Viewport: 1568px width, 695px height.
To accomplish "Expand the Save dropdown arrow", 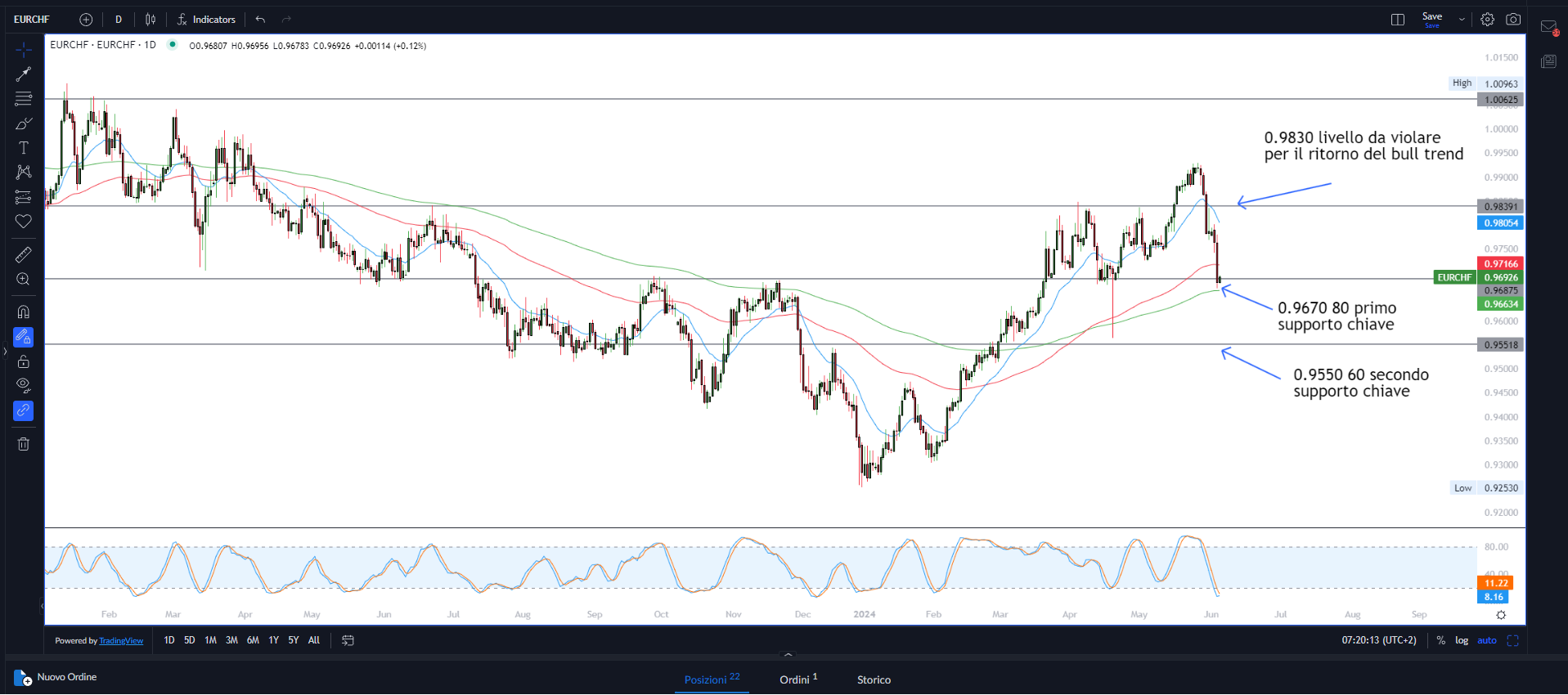I will tap(1462, 20).
